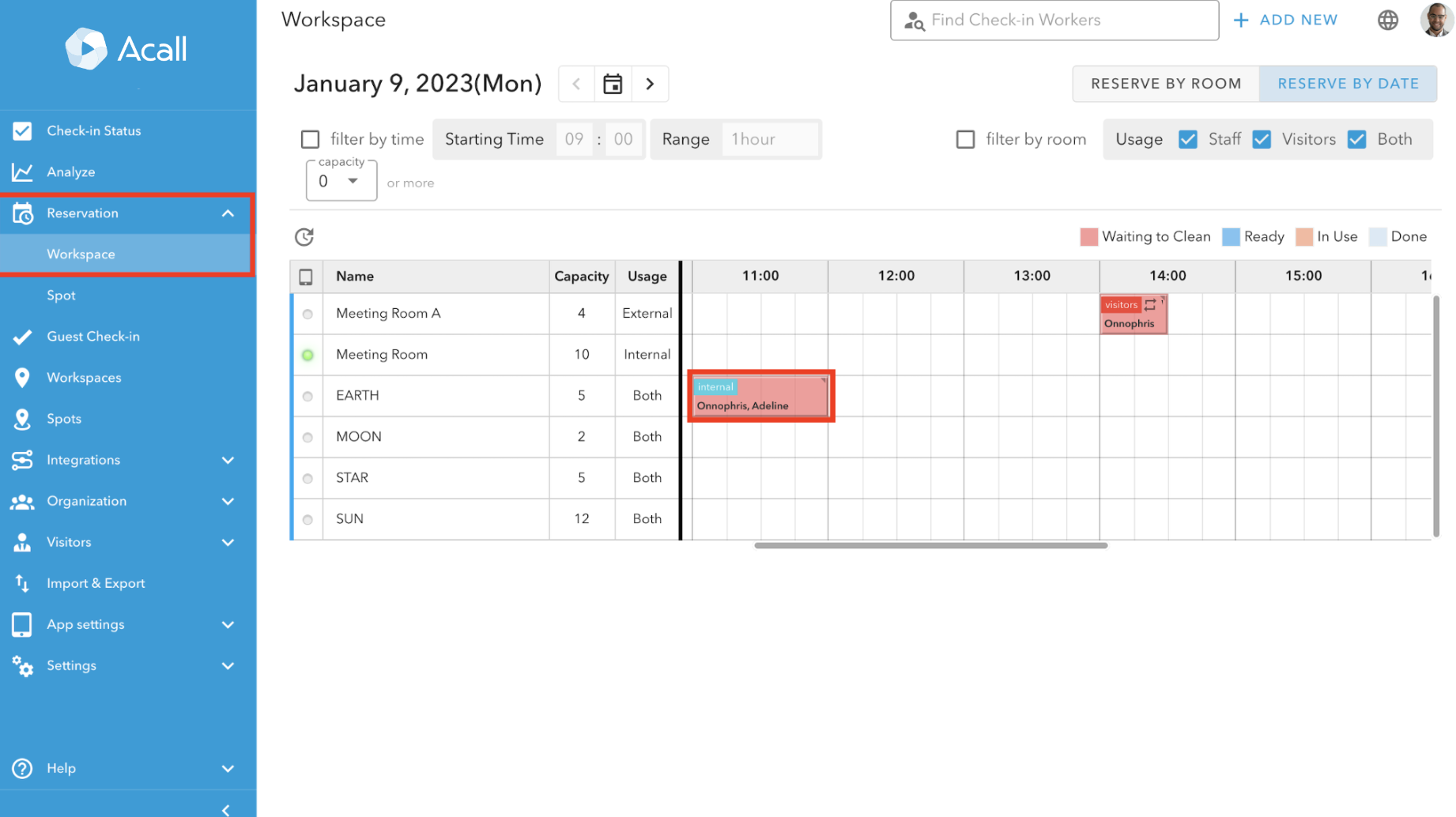Click the refresh schedule icon
The height and width of the screenshot is (817, 1456).
304,236
